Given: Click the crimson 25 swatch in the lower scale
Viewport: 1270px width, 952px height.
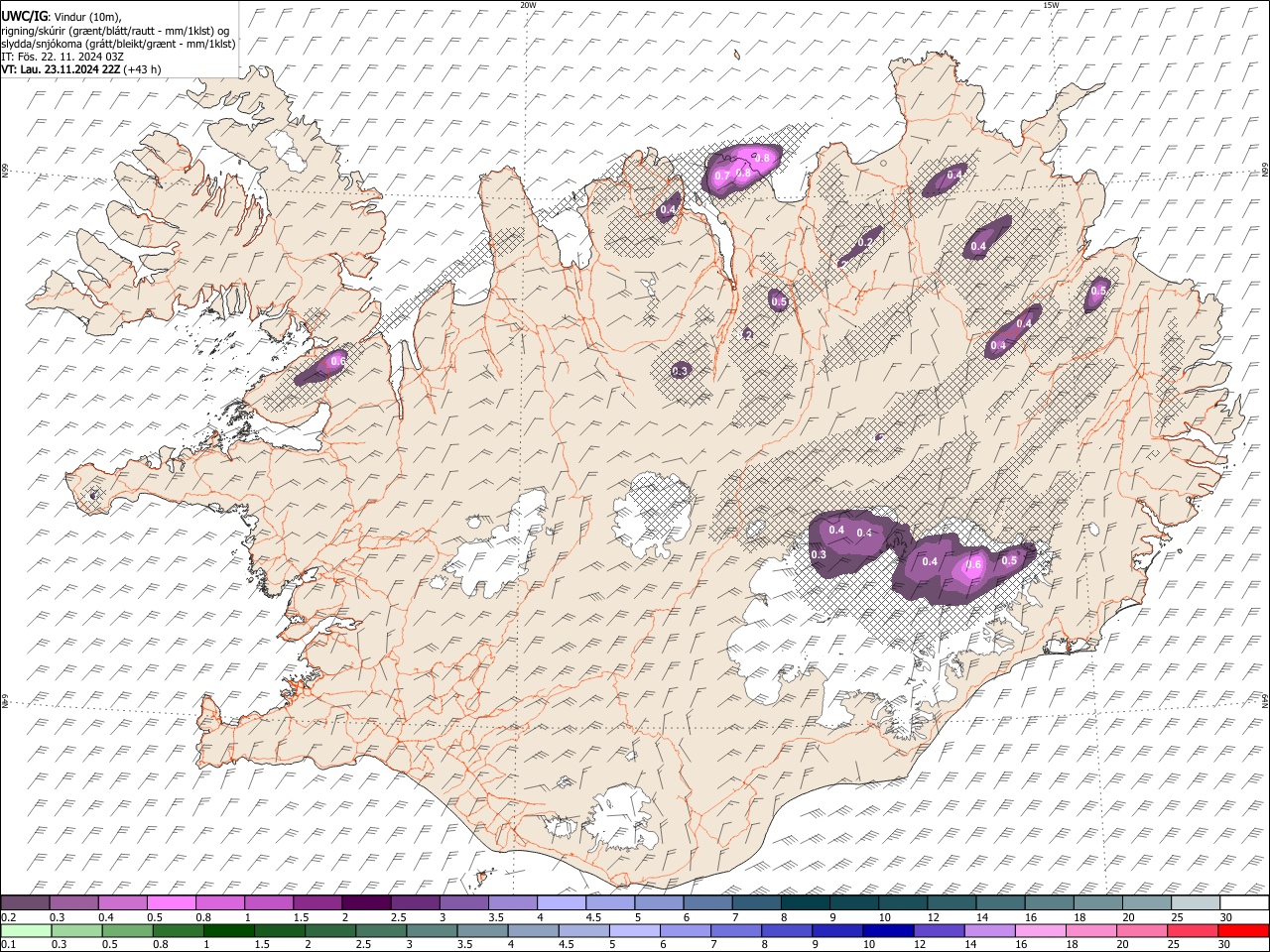Looking at the screenshot, I should (x=1193, y=930).
